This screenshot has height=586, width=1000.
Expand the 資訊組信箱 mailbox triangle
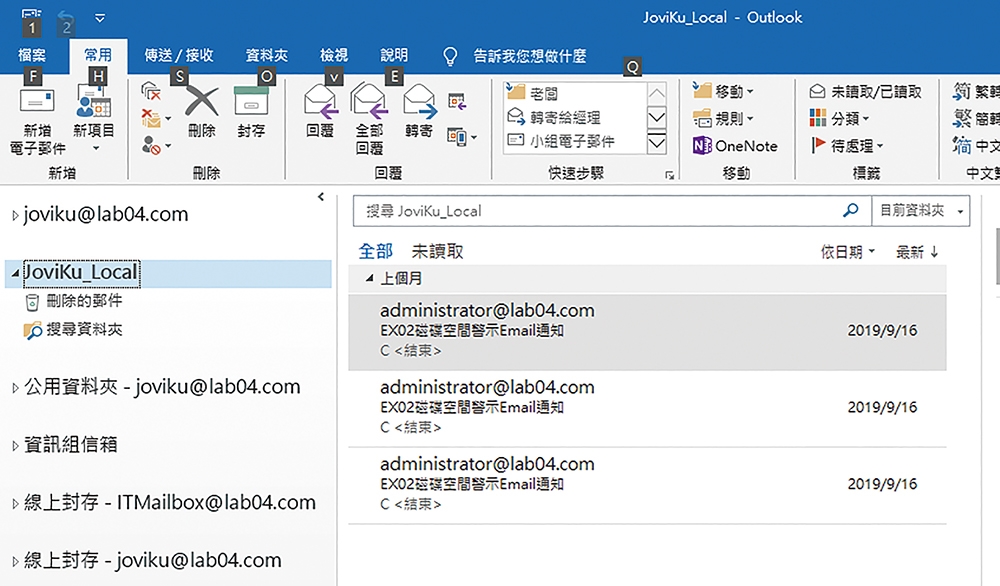coord(15,446)
